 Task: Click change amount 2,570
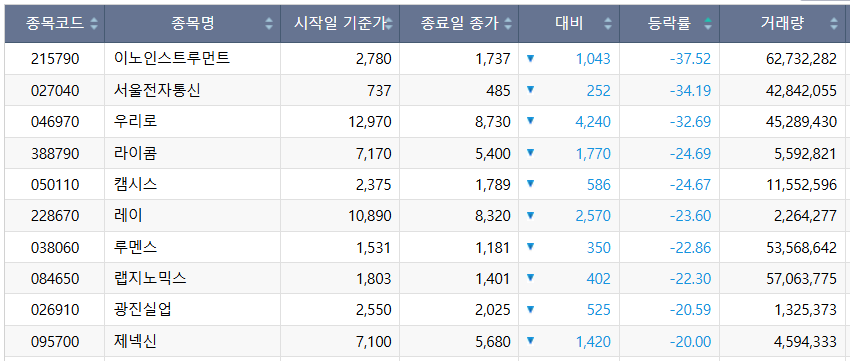[x=593, y=216]
